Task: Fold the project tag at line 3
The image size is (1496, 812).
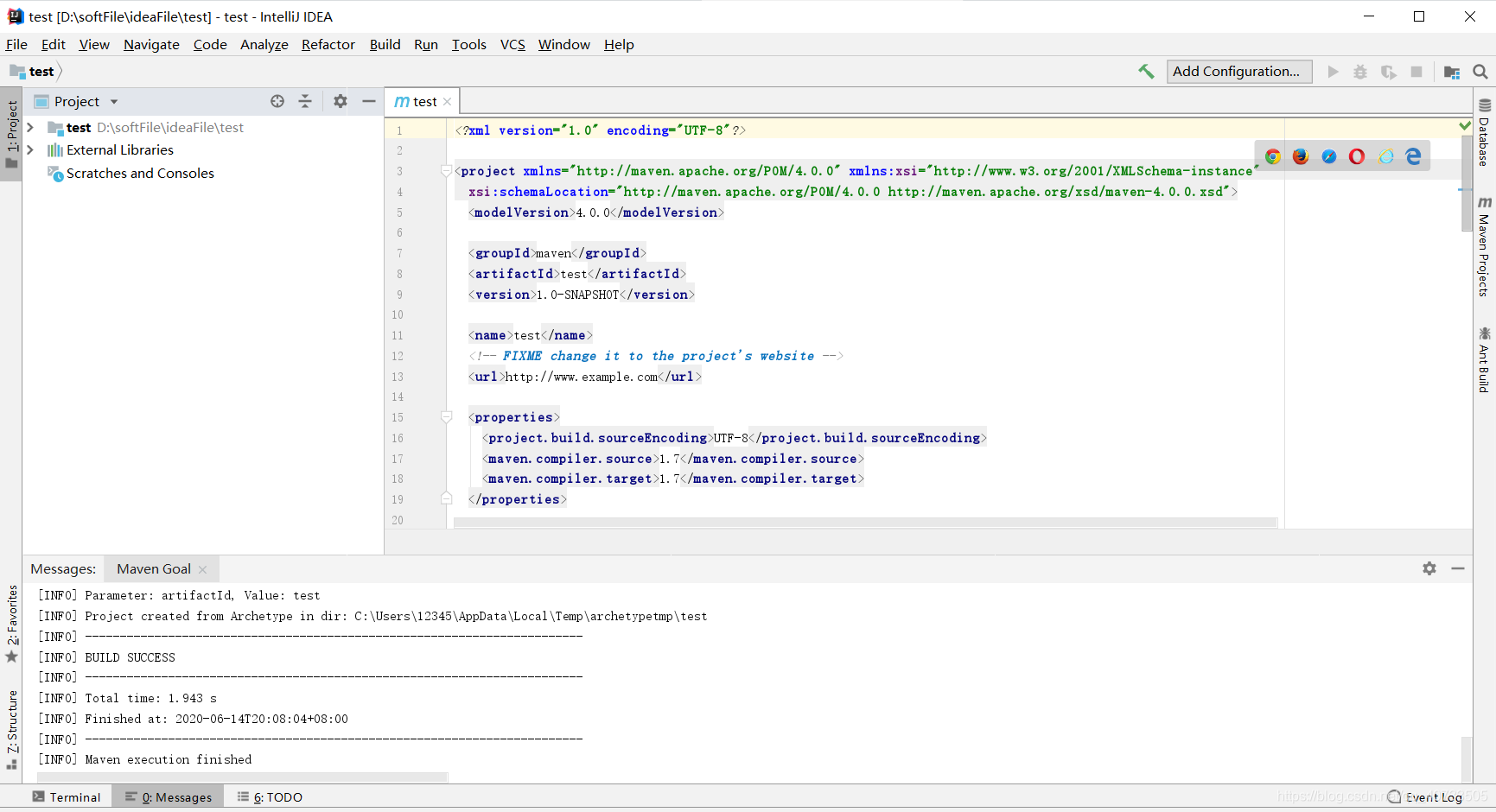Action: pos(447,171)
